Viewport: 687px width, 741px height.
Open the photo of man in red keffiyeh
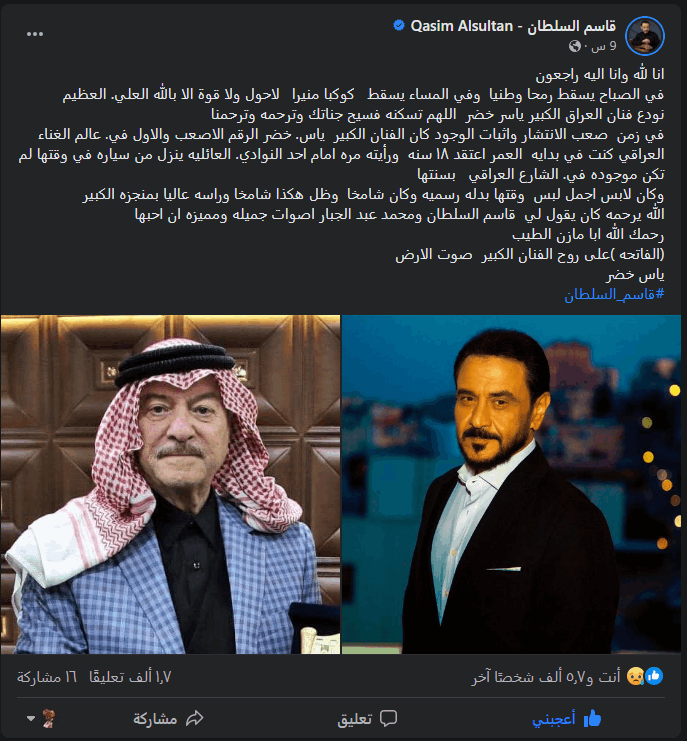coord(171,484)
